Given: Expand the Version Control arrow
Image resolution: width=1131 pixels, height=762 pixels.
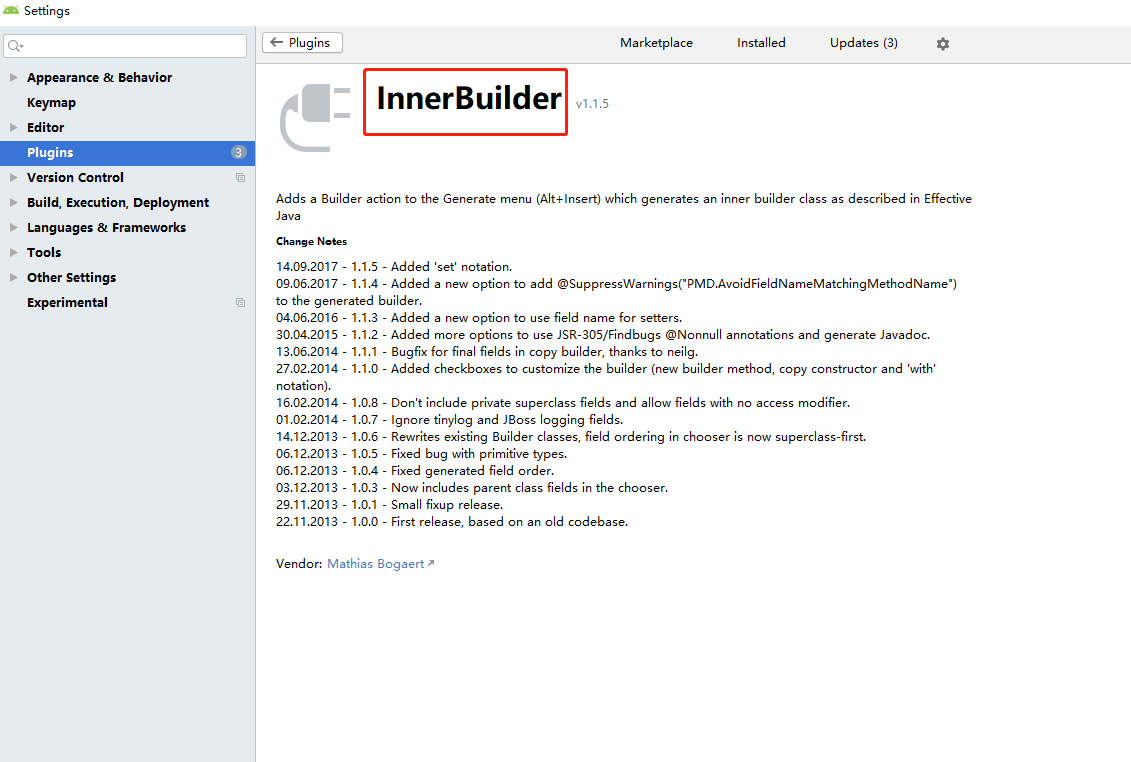Looking at the screenshot, I should point(13,178).
